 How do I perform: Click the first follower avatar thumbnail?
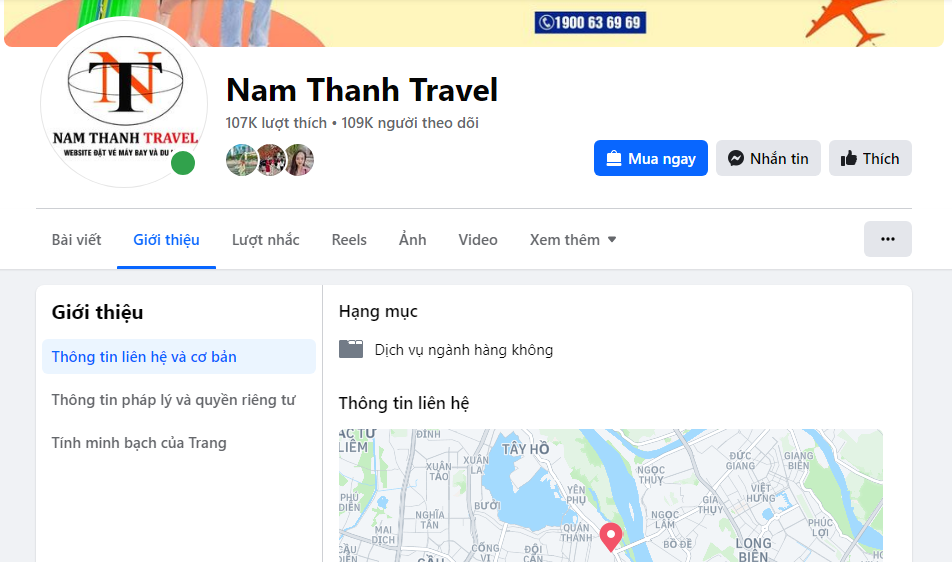tap(241, 160)
